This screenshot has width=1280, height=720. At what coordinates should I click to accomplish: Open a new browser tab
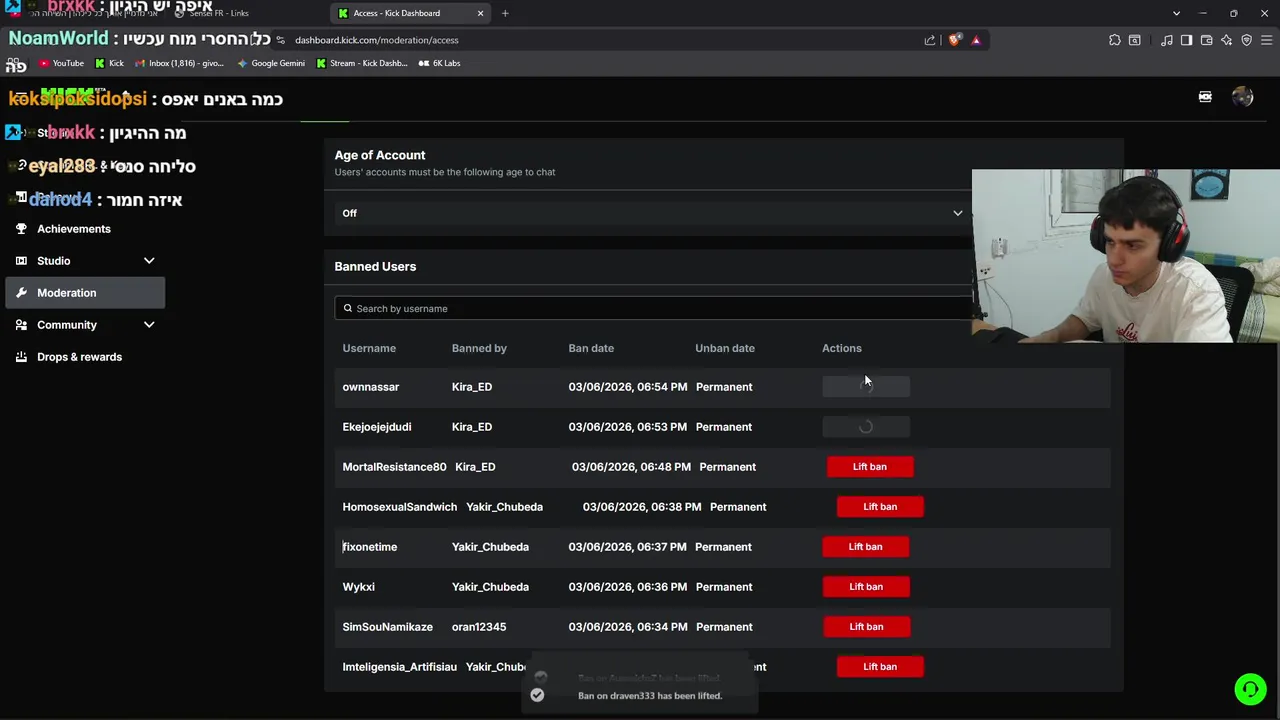[x=505, y=13]
